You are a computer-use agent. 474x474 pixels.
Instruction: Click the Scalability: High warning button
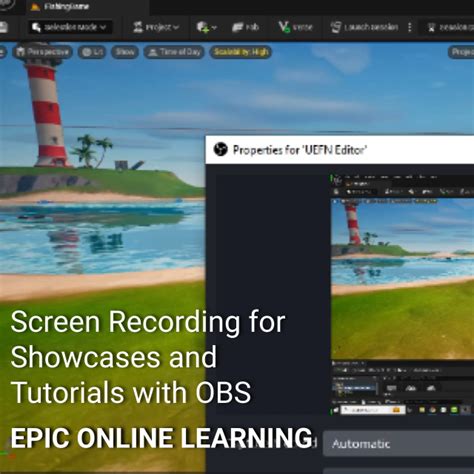click(x=241, y=52)
